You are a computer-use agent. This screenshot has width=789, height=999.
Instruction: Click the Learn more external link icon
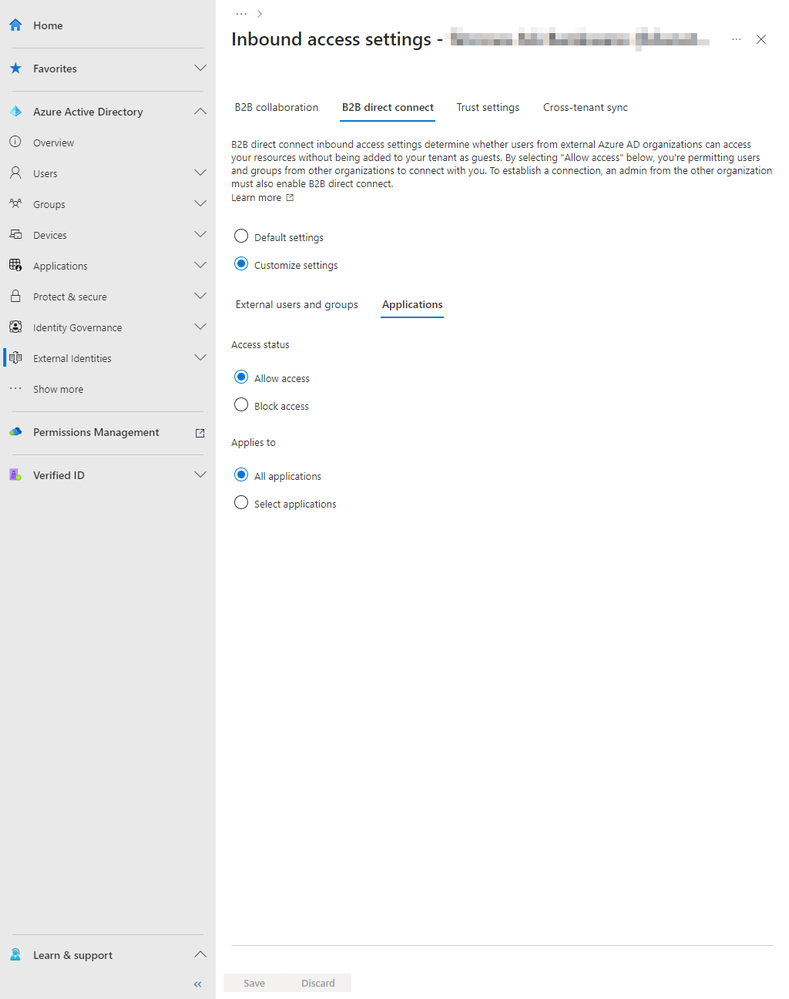pos(290,198)
